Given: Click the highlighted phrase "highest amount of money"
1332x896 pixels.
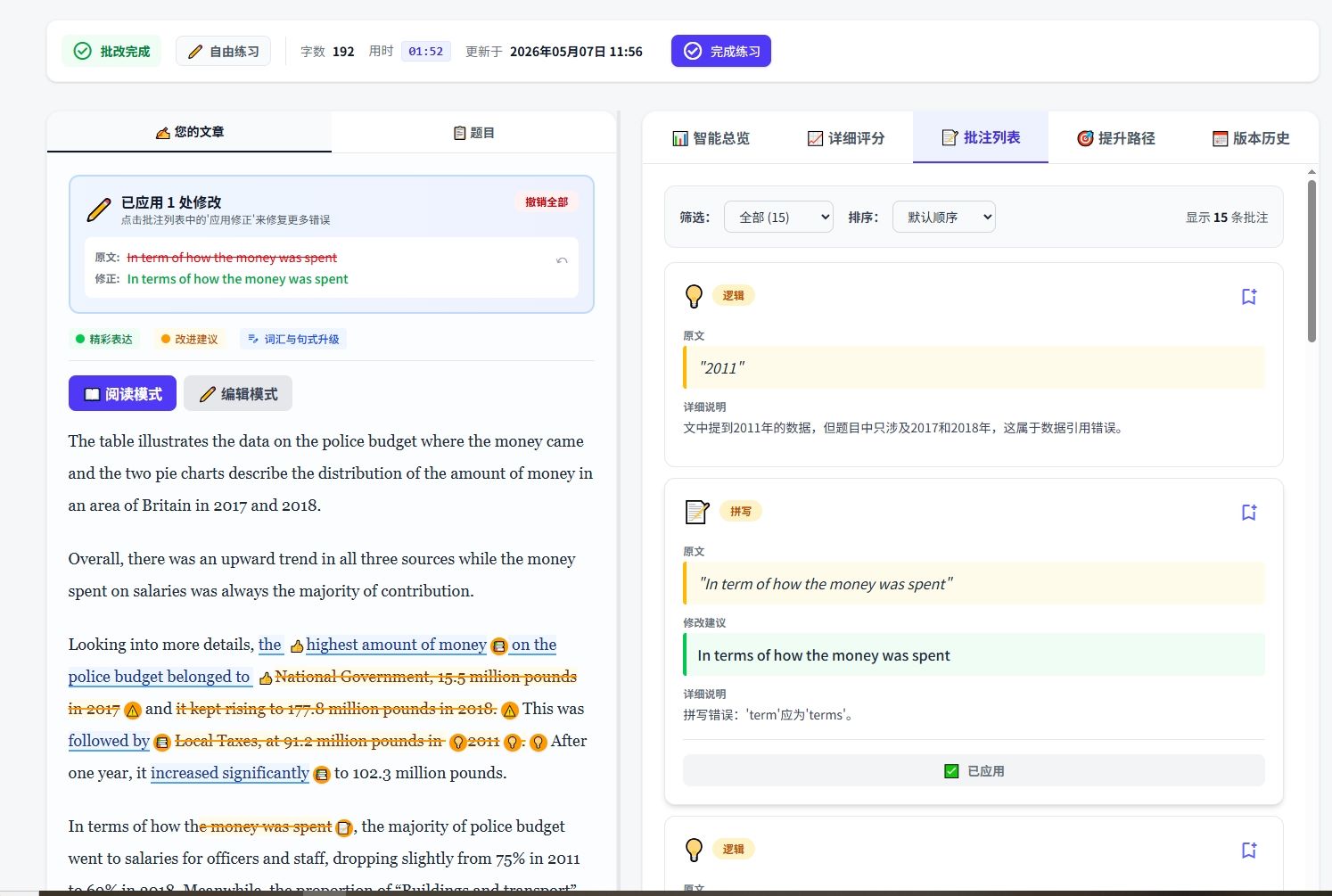Looking at the screenshot, I should click(397, 645).
